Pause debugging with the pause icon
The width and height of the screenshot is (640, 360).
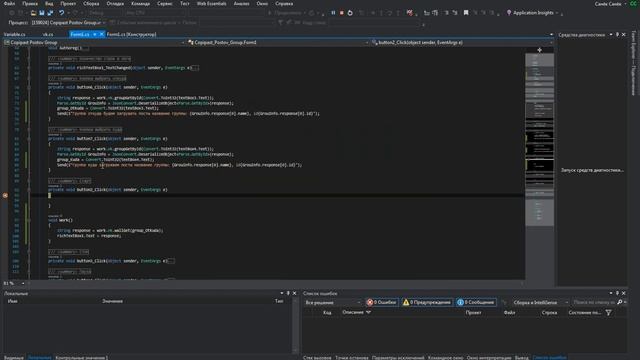coord(333,13)
